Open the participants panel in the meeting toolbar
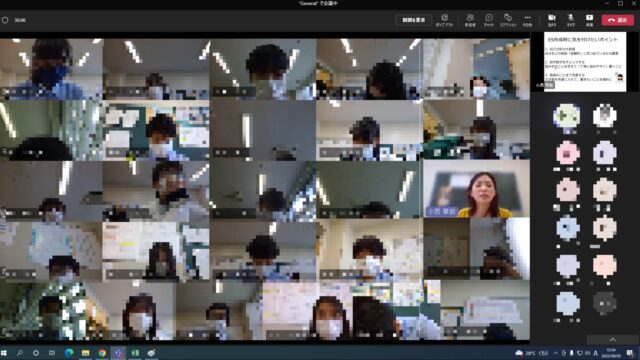640x360 pixels. click(470, 20)
